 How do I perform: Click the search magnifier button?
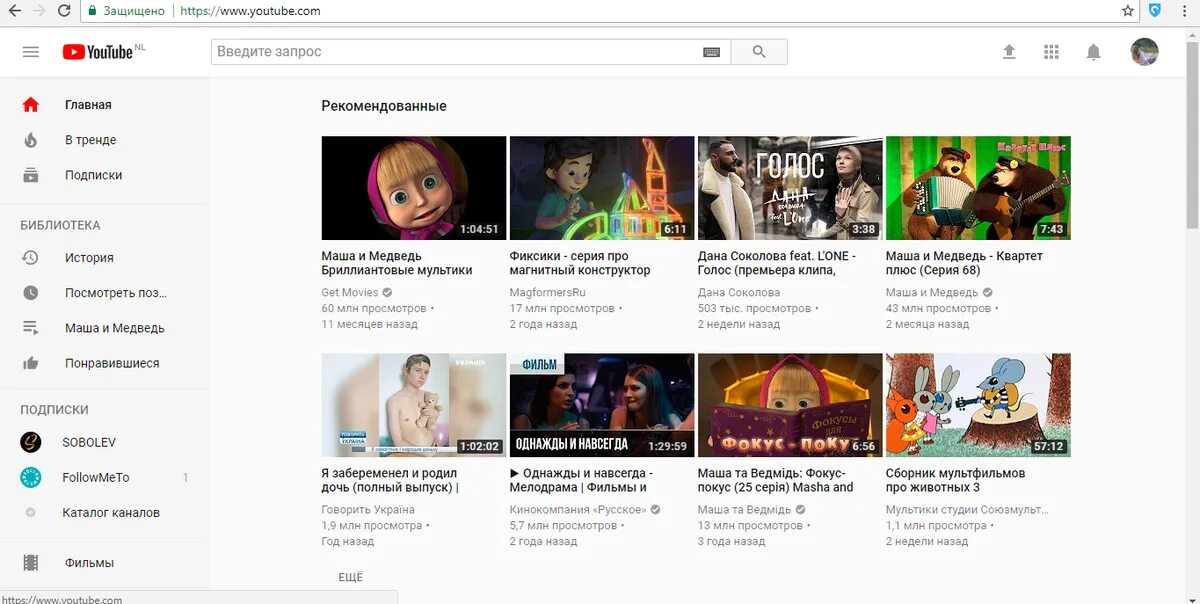click(759, 52)
